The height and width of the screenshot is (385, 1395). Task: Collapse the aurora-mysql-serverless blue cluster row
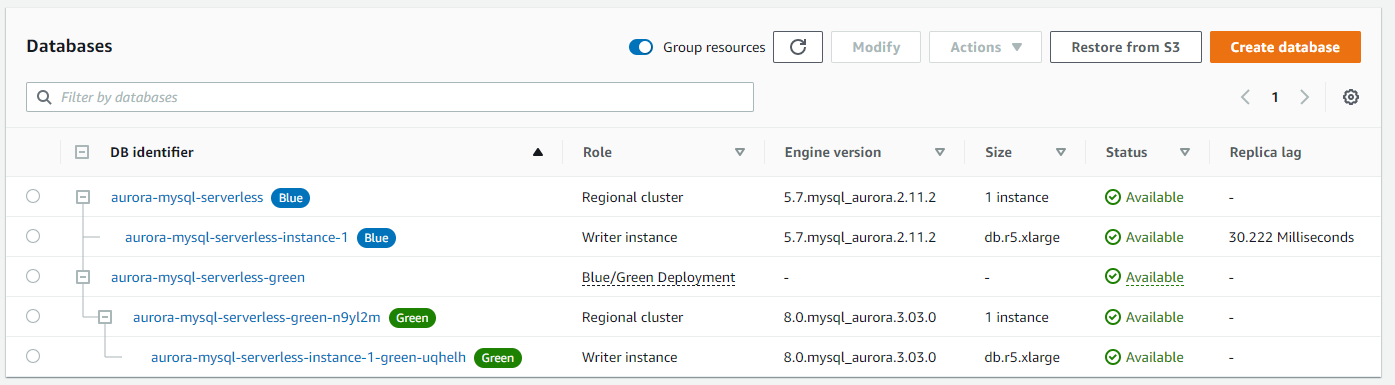click(84, 197)
